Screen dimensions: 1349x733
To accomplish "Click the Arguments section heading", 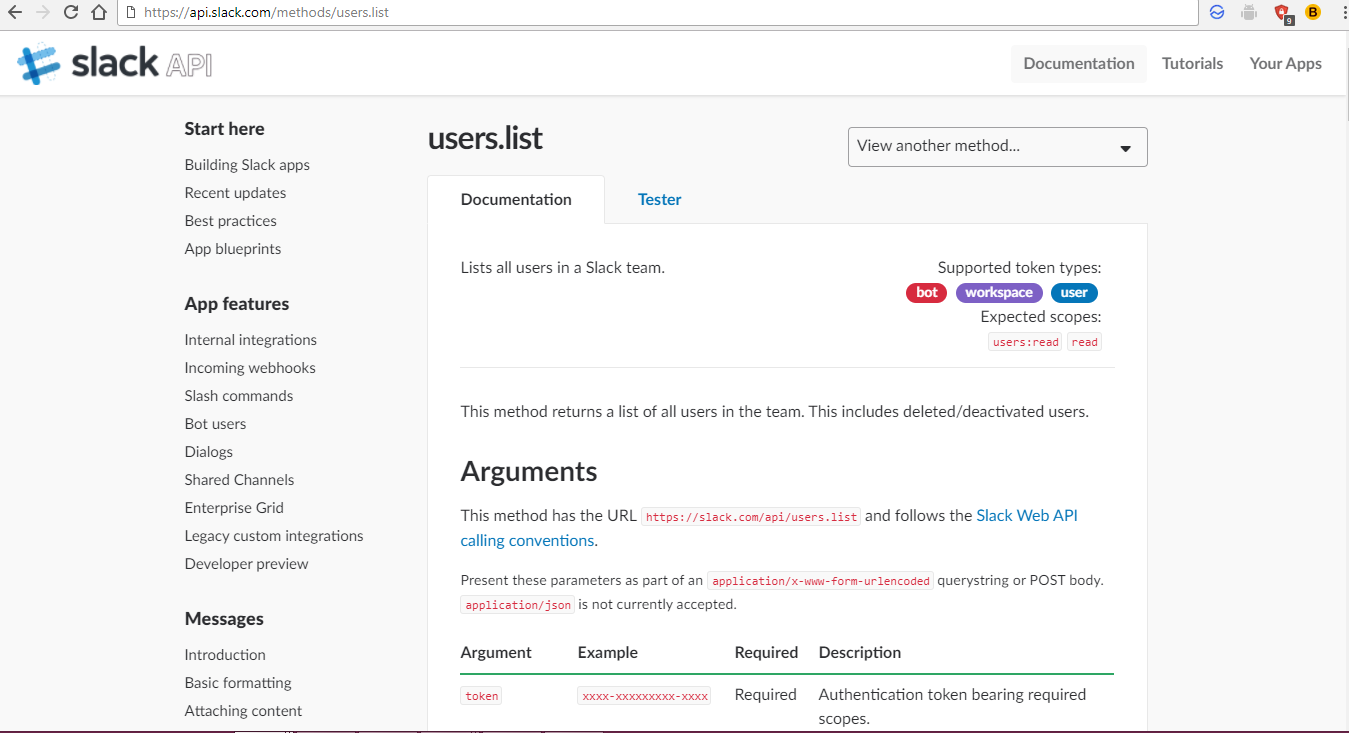I will point(529,471).
